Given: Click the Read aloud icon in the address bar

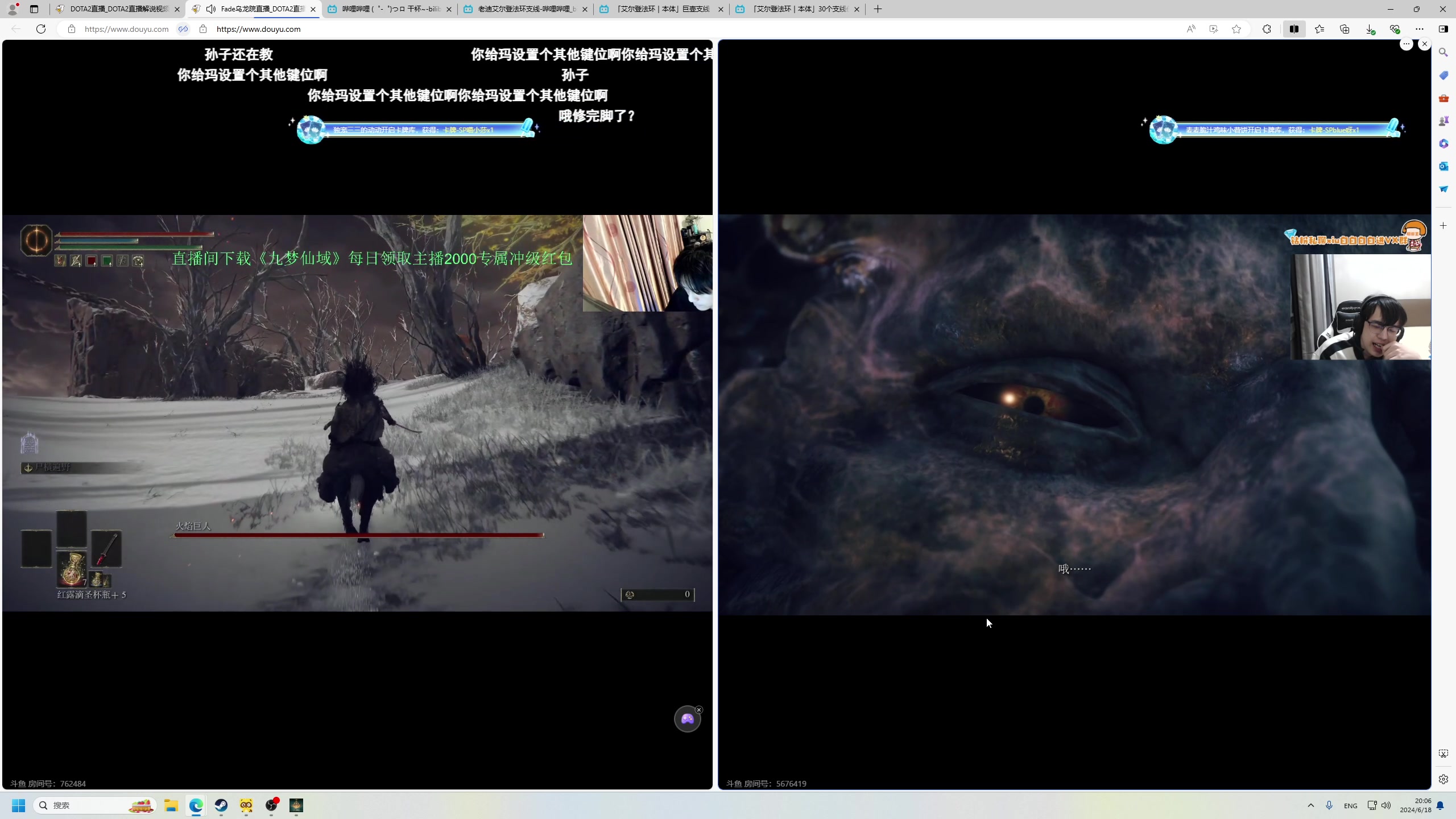Looking at the screenshot, I should pos(1191,29).
